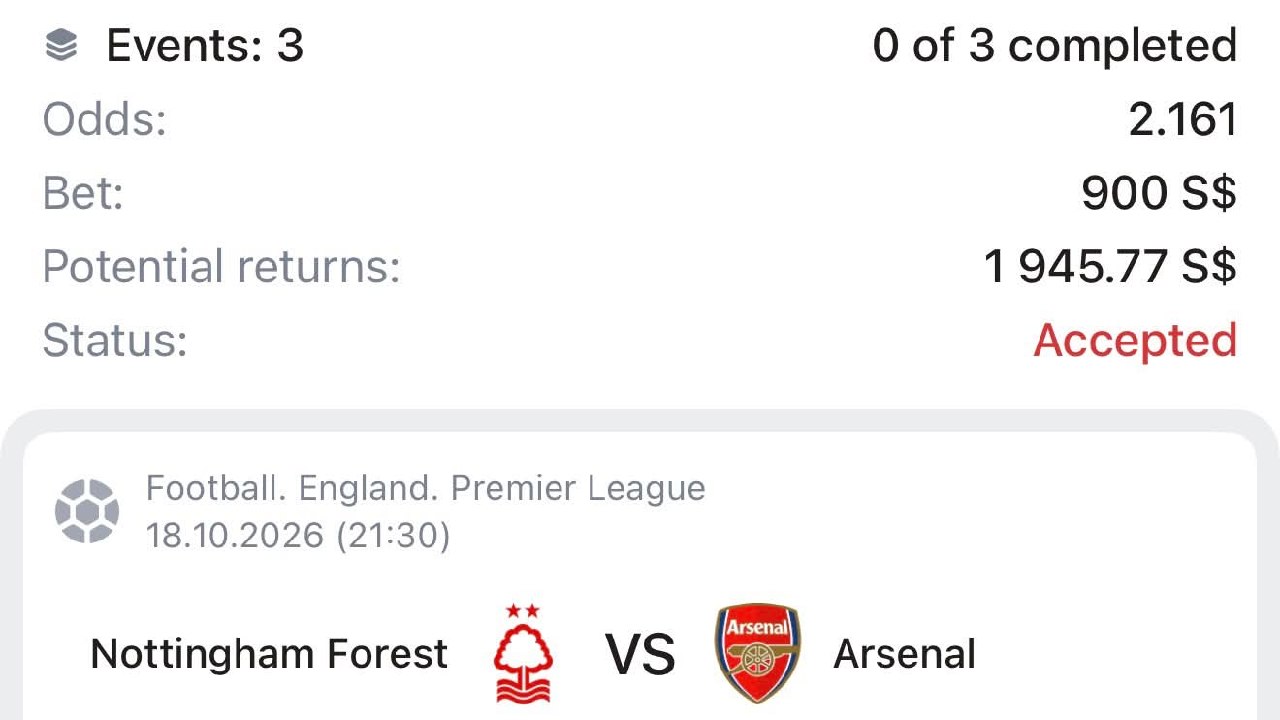The height and width of the screenshot is (720, 1280).
Task: Click the Bet label
Action: pos(83,193)
